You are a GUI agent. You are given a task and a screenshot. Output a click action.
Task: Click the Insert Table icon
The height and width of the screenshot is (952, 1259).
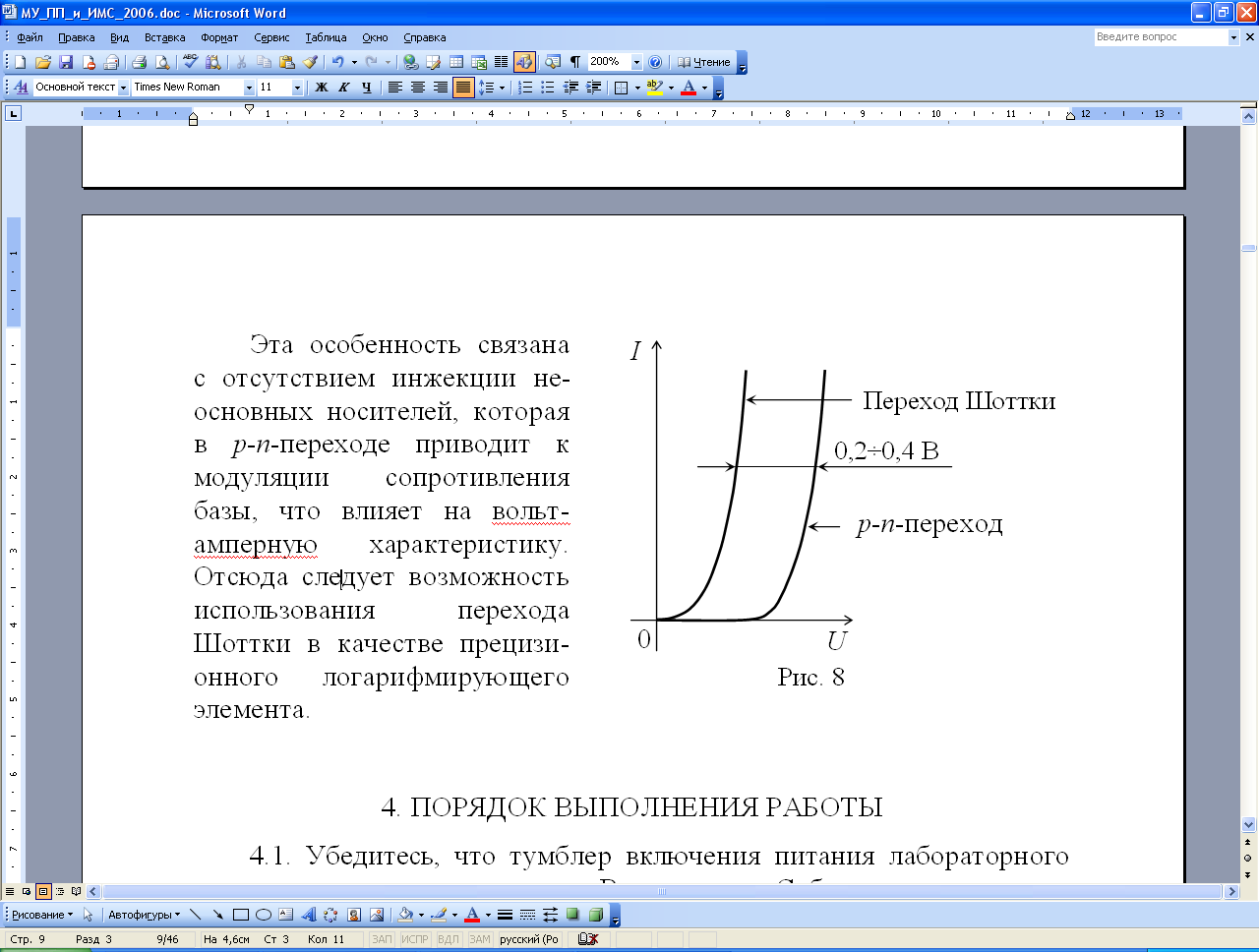click(456, 62)
